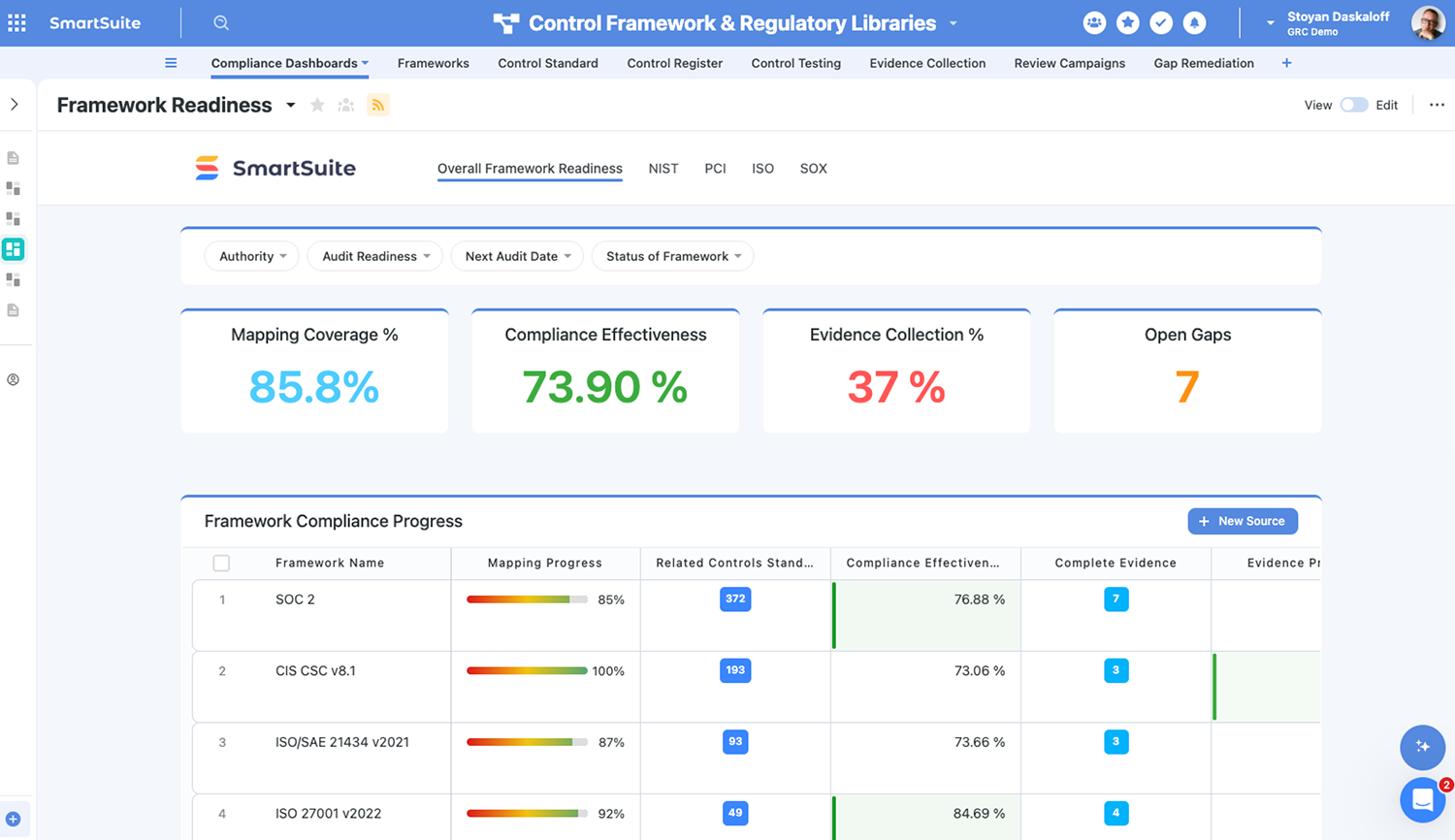Click the circular person icon in sidebar

pyautogui.click(x=14, y=379)
